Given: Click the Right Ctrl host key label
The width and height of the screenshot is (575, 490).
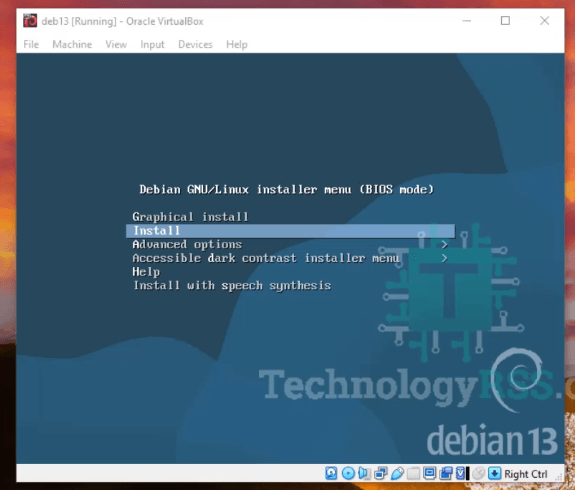Looking at the screenshot, I should point(525,474).
